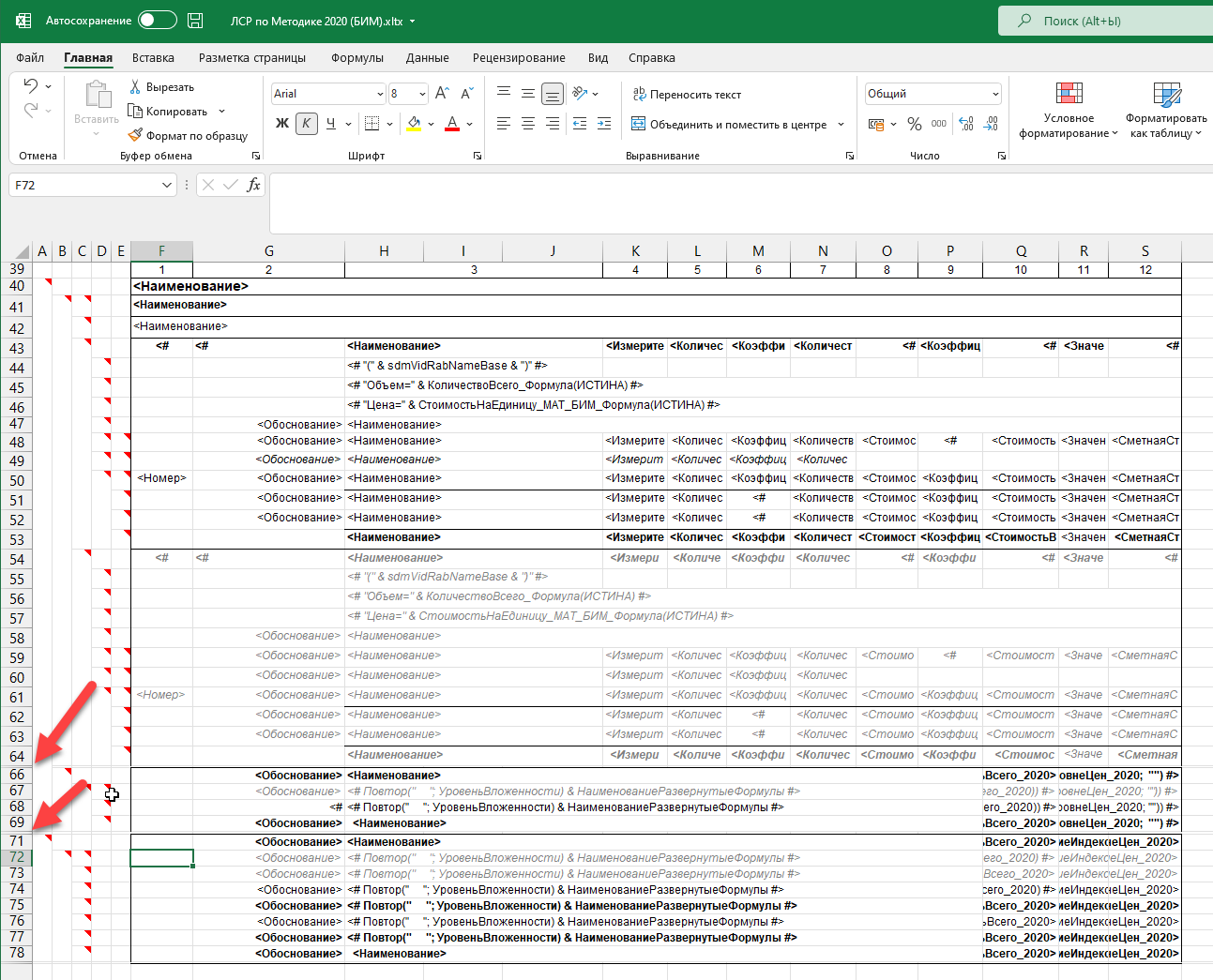Viewport: 1213px width, 980px height.
Task: Toggle bold formatting button Ж
Action: coord(281,124)
